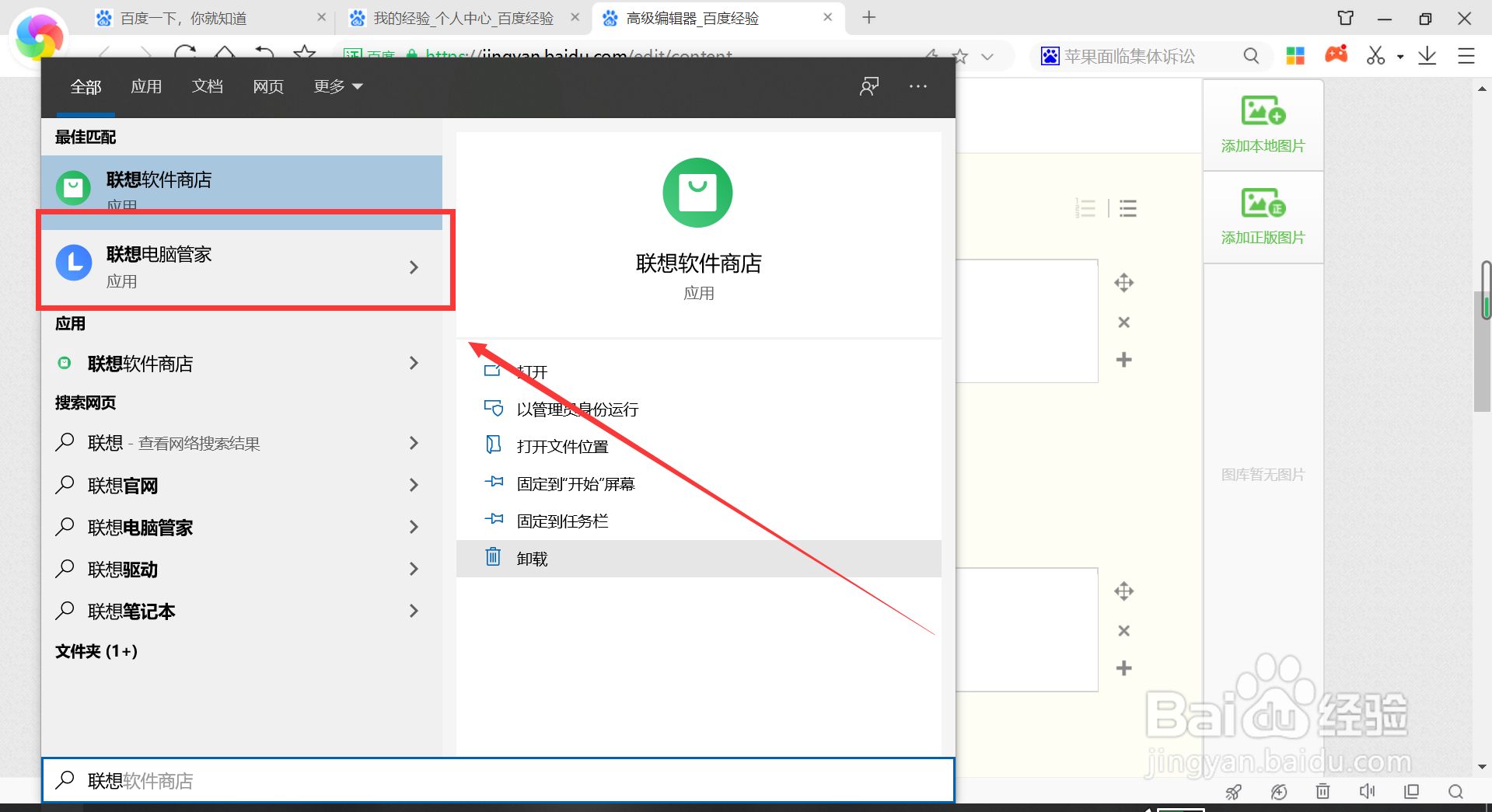This screenshot has width=1492, height=812.
Task: Click the plus icon under the image block
Action: pyautogui.click(x=1123, y=360)
